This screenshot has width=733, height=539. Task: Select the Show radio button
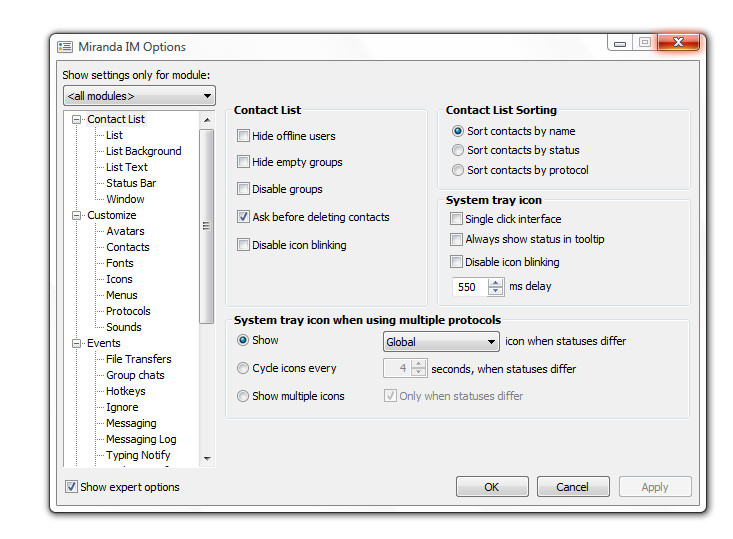point(243,340)
